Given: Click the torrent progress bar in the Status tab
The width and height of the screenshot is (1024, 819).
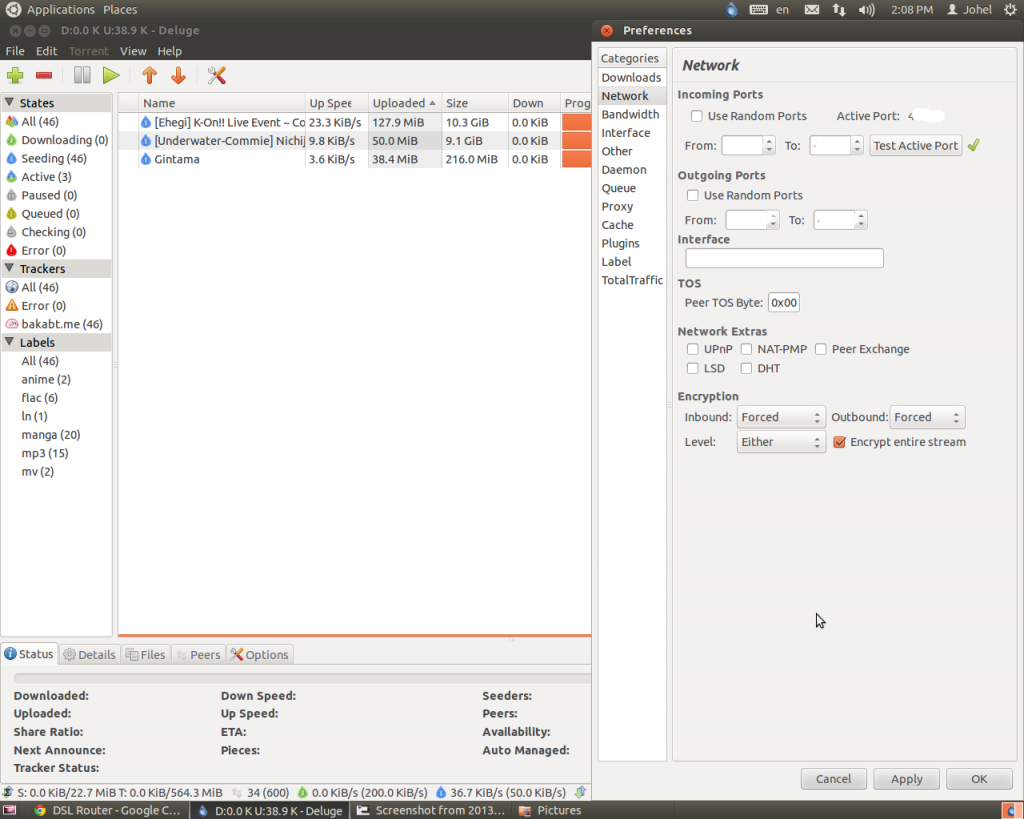Looking at the screenshot, I should (x=300, y=678).
